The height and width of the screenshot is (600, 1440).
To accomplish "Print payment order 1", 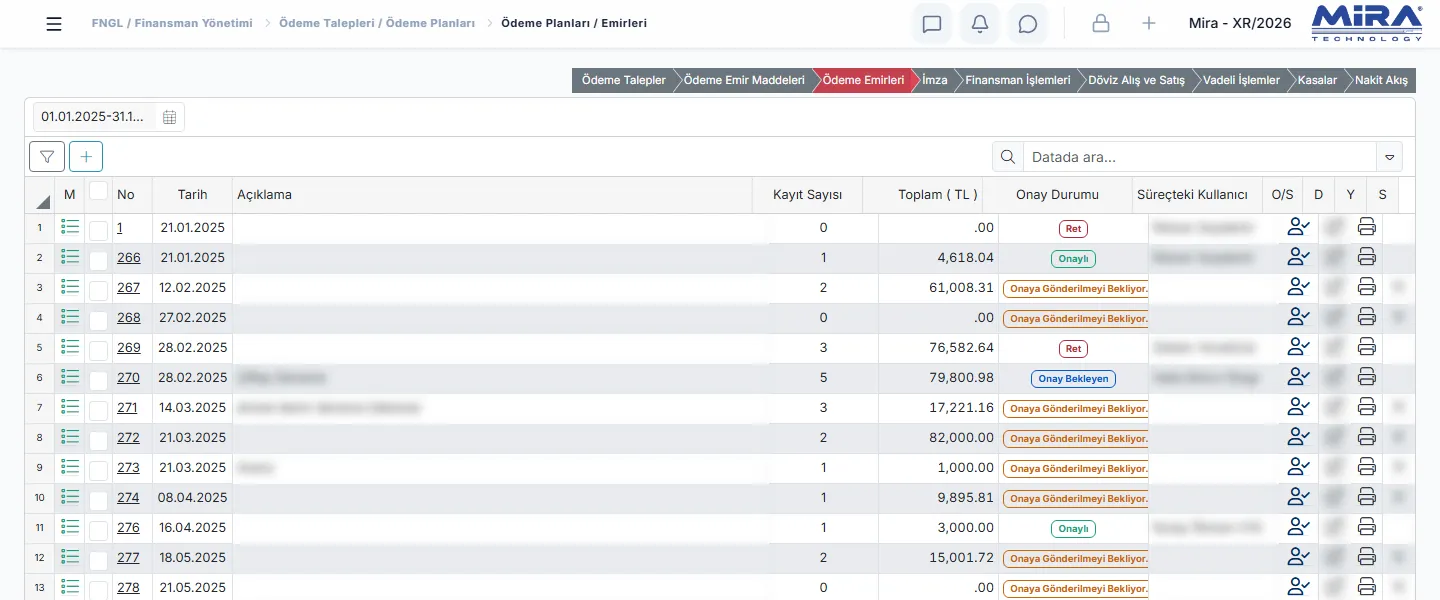I will point(1367,228).
